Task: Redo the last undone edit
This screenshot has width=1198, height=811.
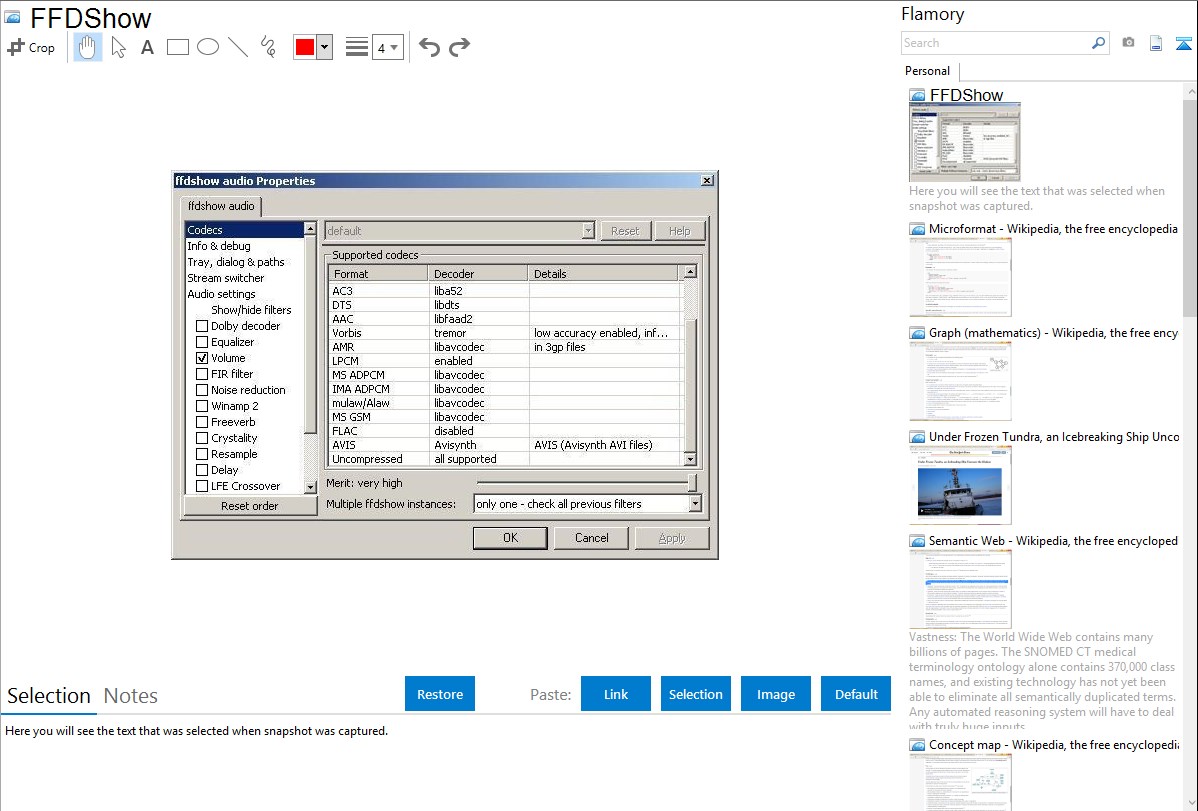Action: pyautogui.click(x=459, y=47)
